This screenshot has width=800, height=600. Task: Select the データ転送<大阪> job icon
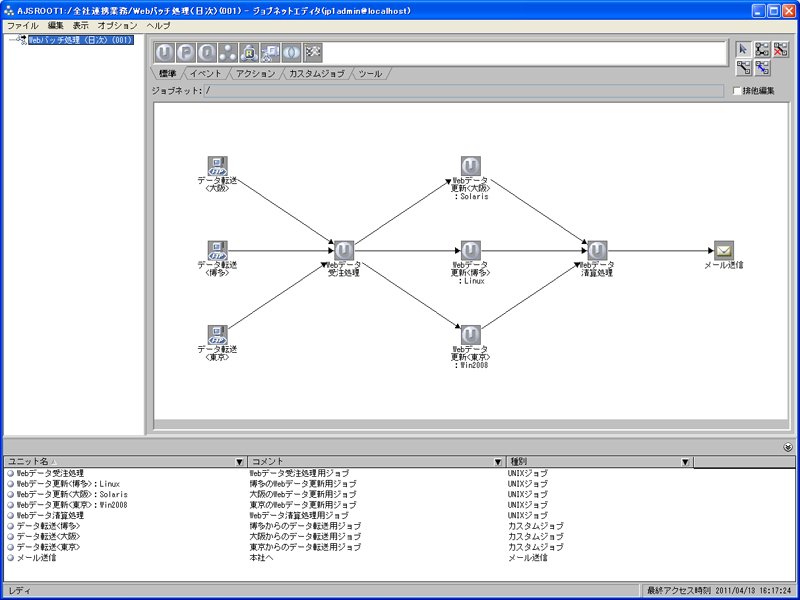click(217, 166)
